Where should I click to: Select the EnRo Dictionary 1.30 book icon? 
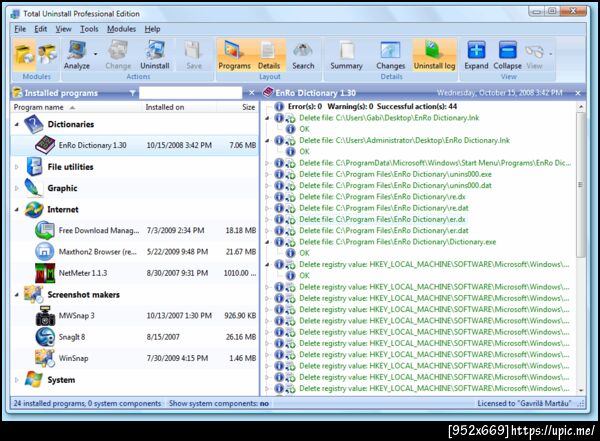click(45, 145)
